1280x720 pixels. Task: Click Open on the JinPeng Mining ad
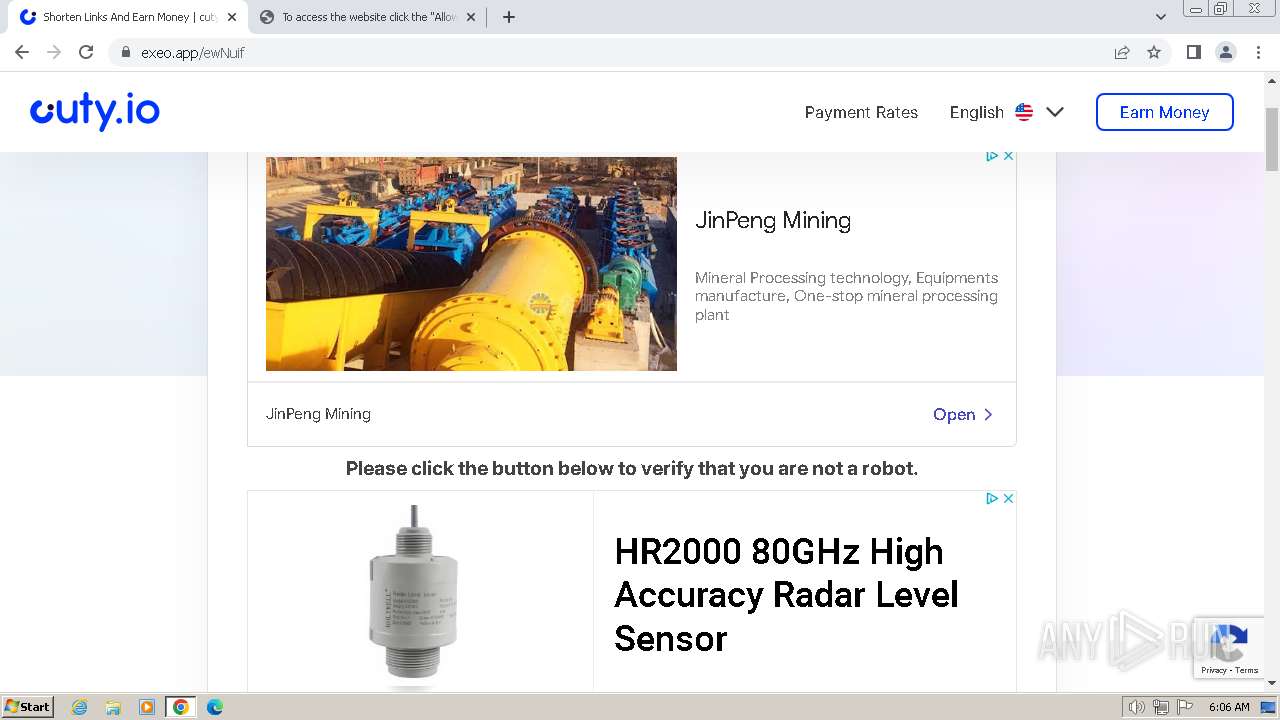tap(963, 414)
